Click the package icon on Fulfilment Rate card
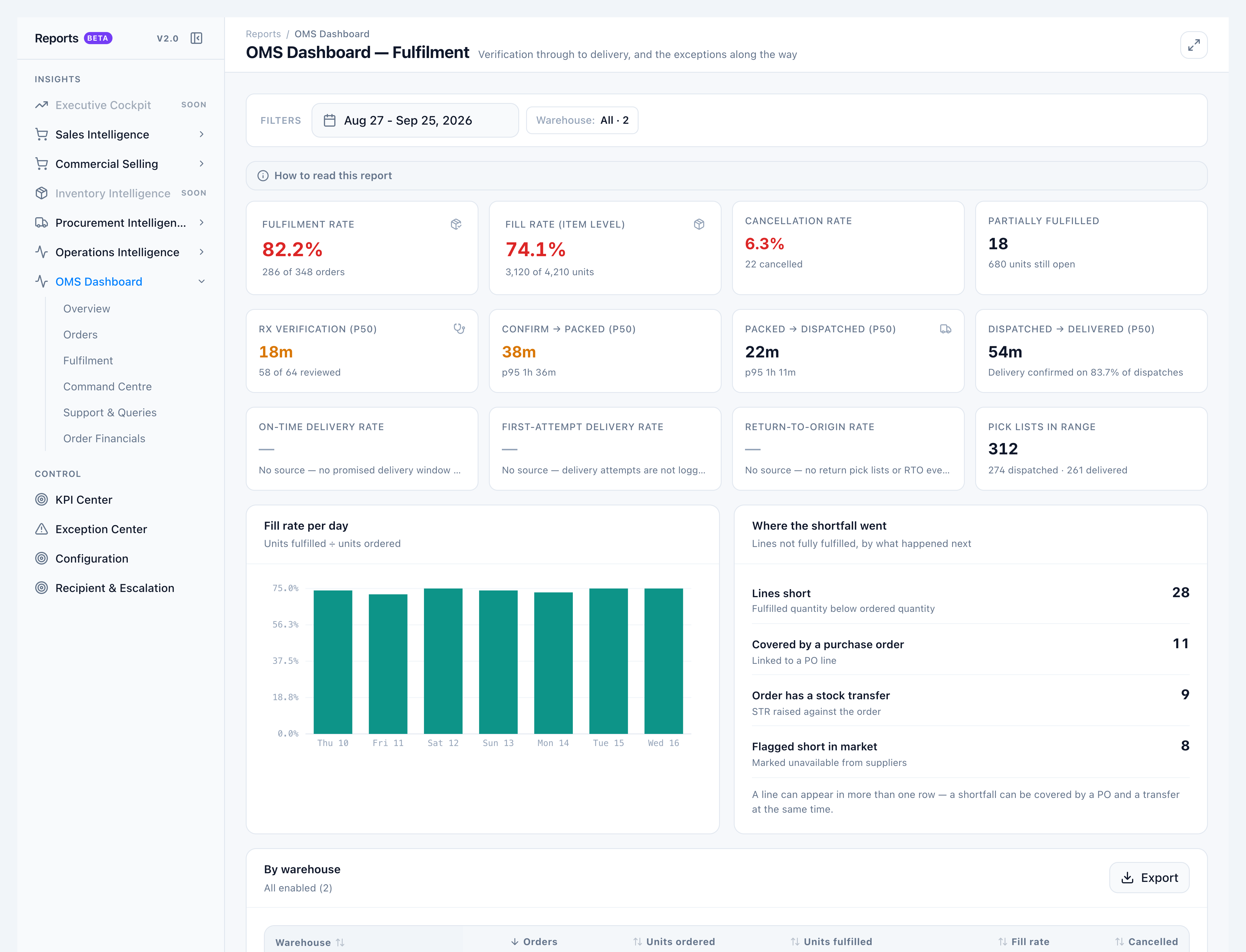Image resolution: width=1246 pixels, height=952 pixels. [456, 224]
